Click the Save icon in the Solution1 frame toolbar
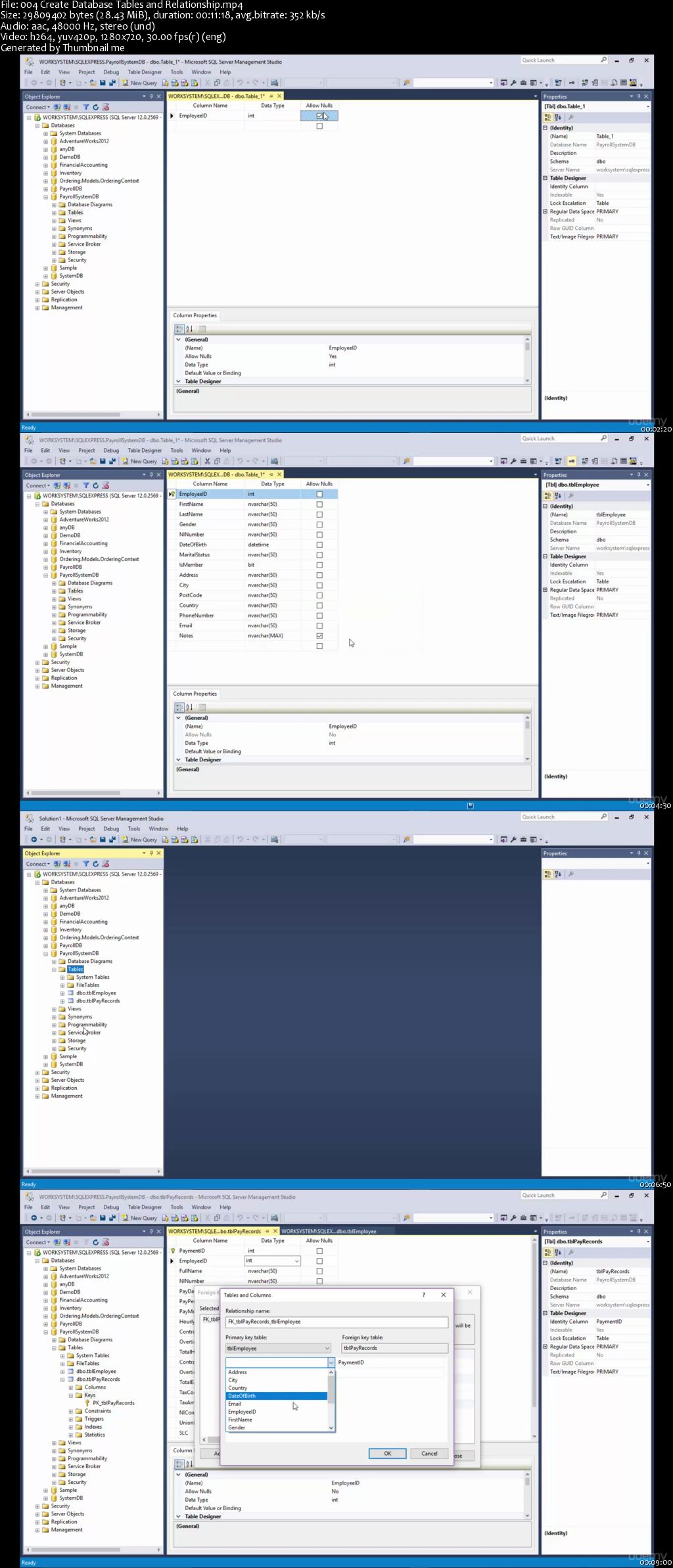The height and width of the screenshot is (1568, 673). [103, 840]
